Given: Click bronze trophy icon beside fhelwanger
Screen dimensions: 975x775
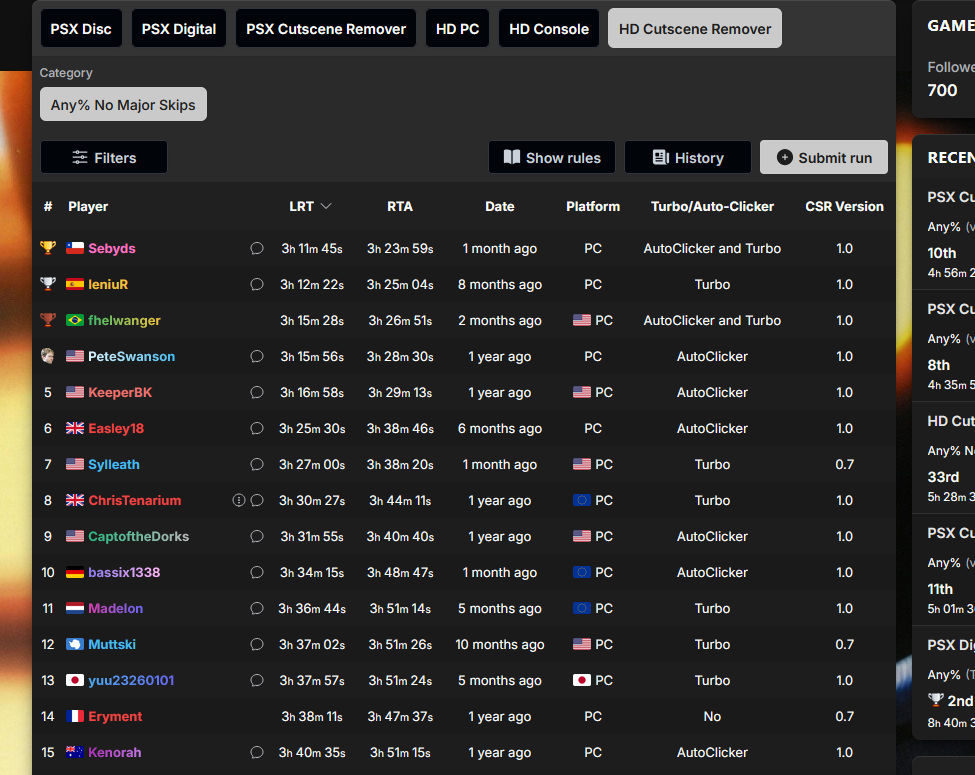Looking at the screenshot, I should pyautogui.click(x=48, y=320).
